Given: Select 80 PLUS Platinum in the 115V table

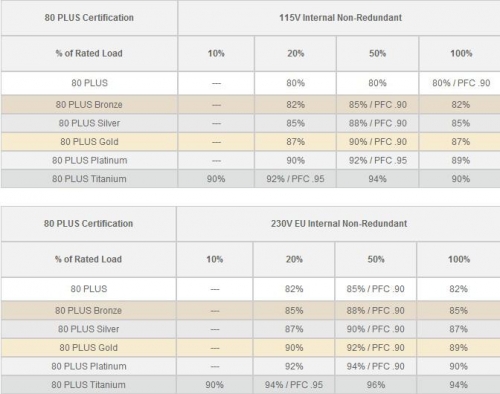Looking at the screenshot, I should point(90,160).
